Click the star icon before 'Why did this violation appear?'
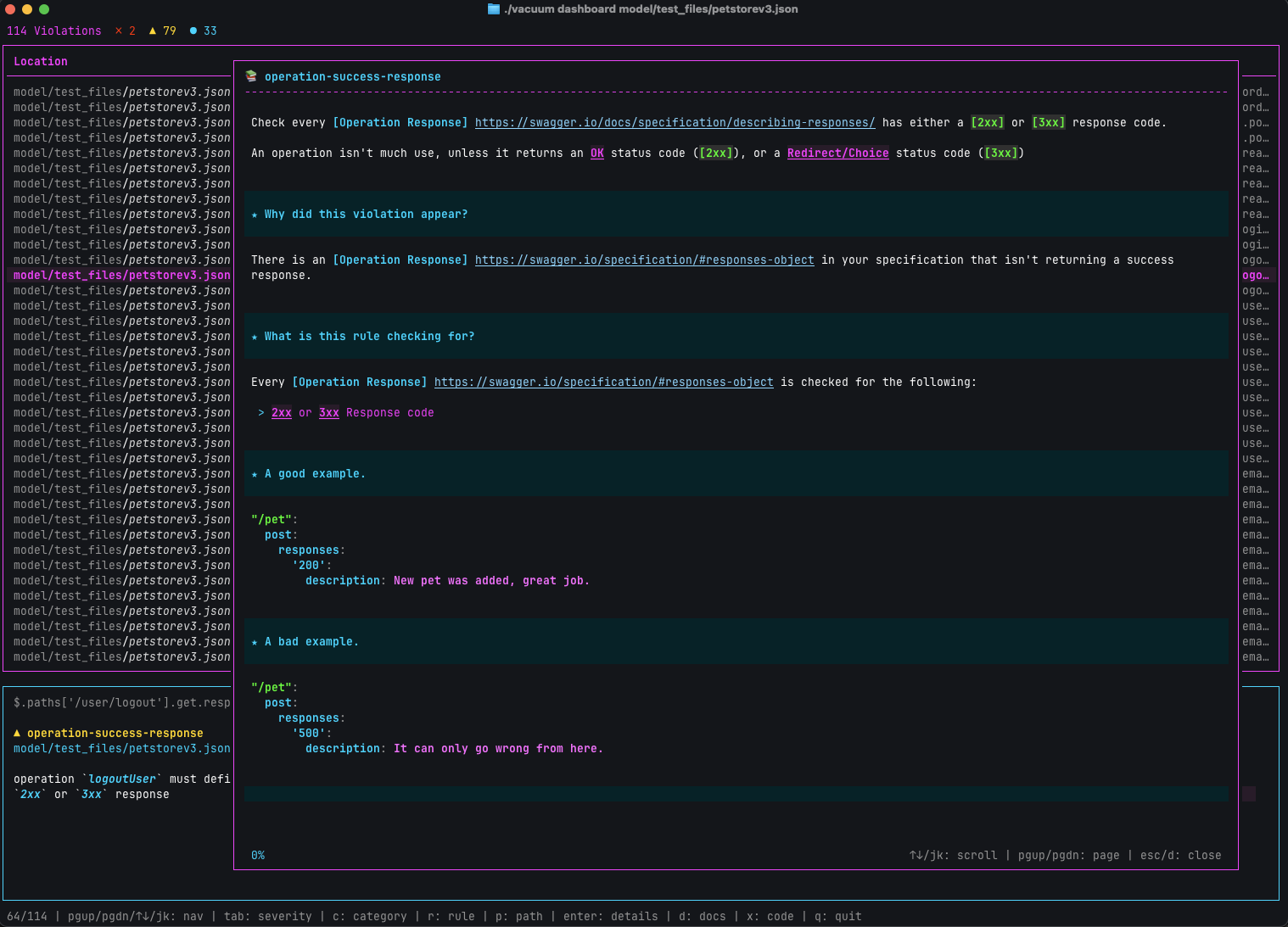 (255, 215)
